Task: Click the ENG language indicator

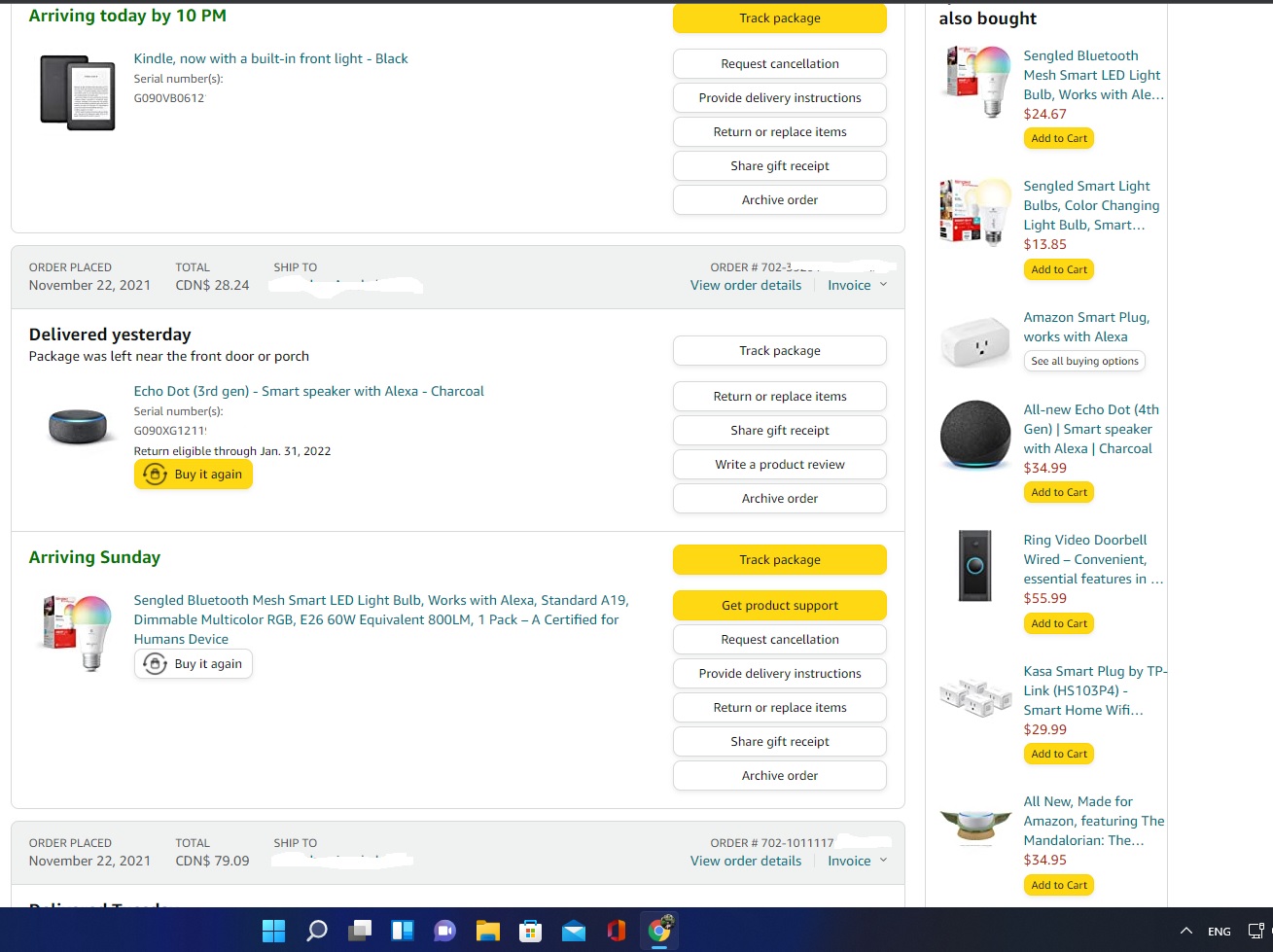Action: pos(1220,931)
